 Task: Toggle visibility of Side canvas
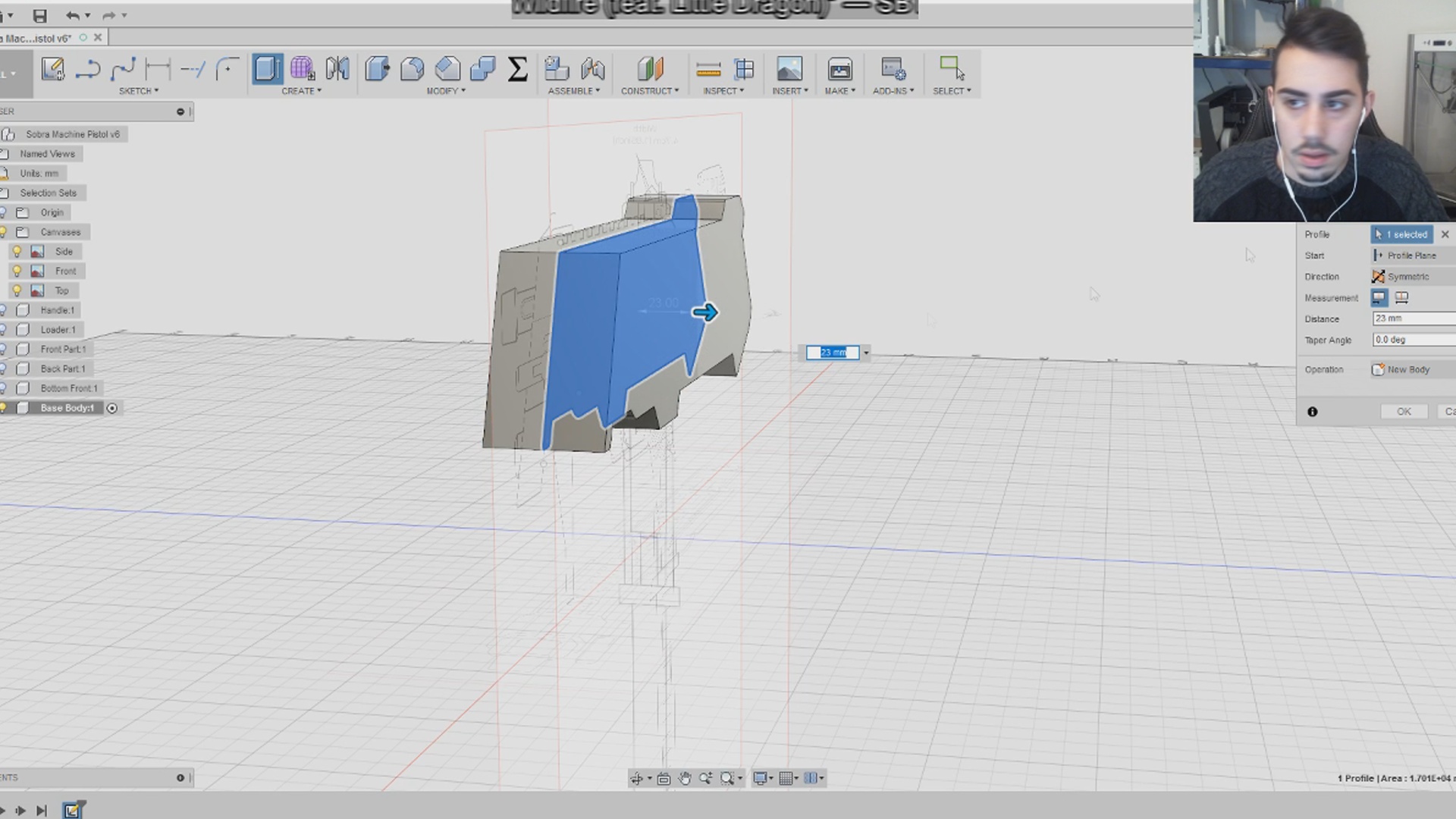[17, 252]
